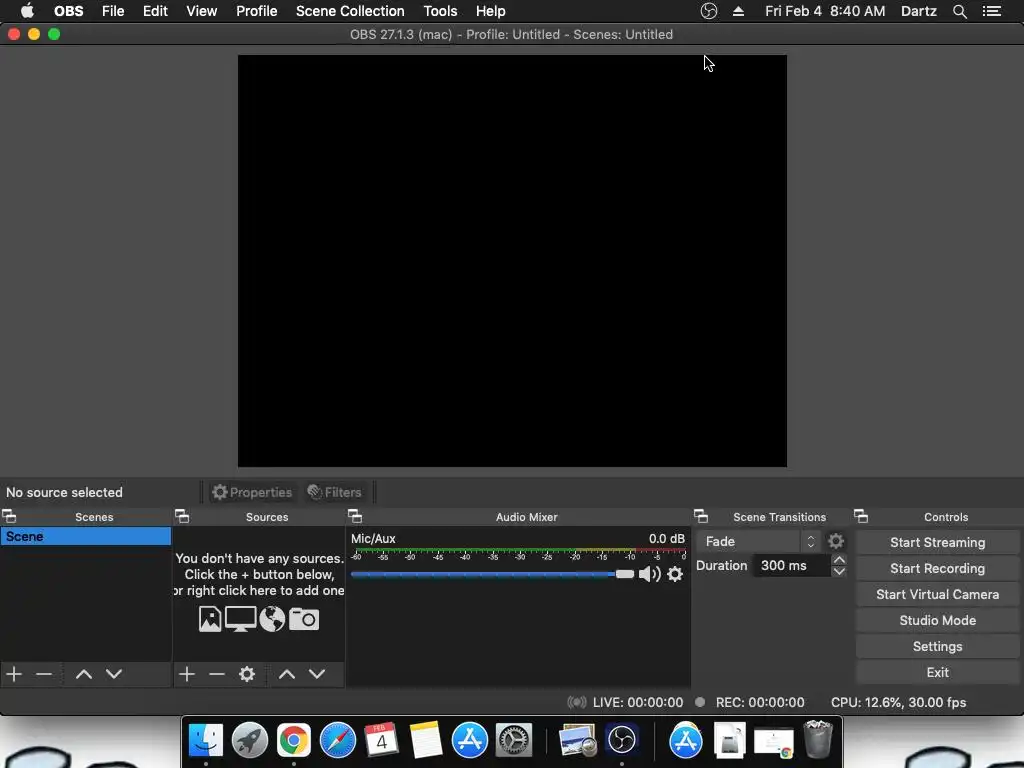Enable Studio Mode
The height and width of the screenshot is (768, 1024).
[x=938, y=620]
